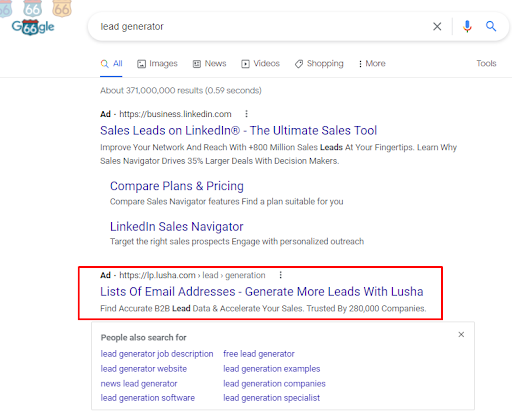Open three-dot menu for Lusha ad
Screen dimensions: 512x415
[x=280, y=275]
